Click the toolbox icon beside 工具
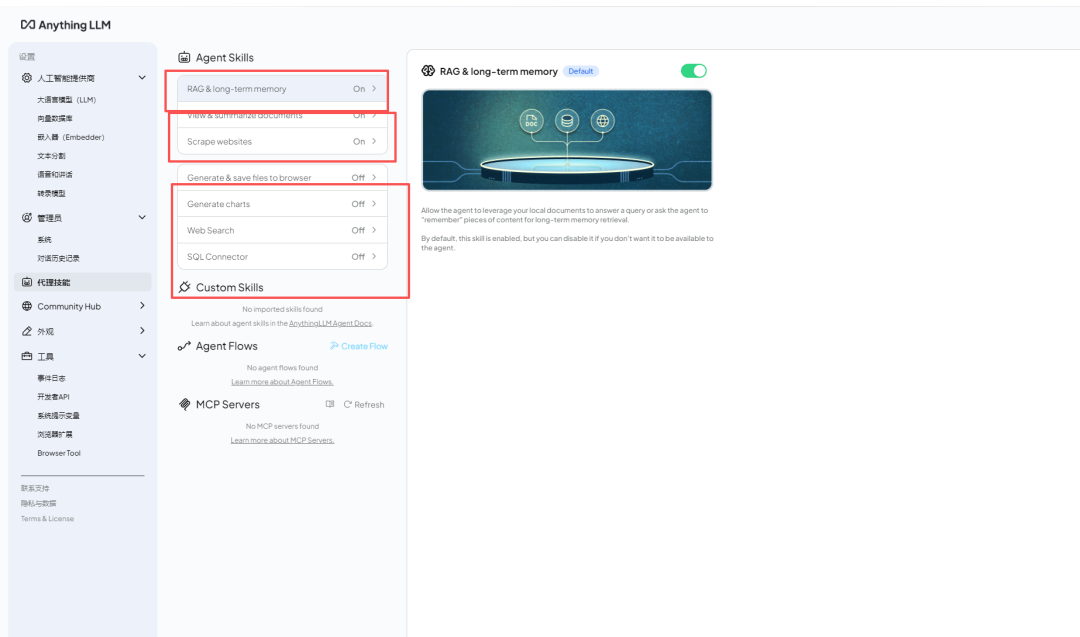1080x637 pixels. tap(27, 356)
